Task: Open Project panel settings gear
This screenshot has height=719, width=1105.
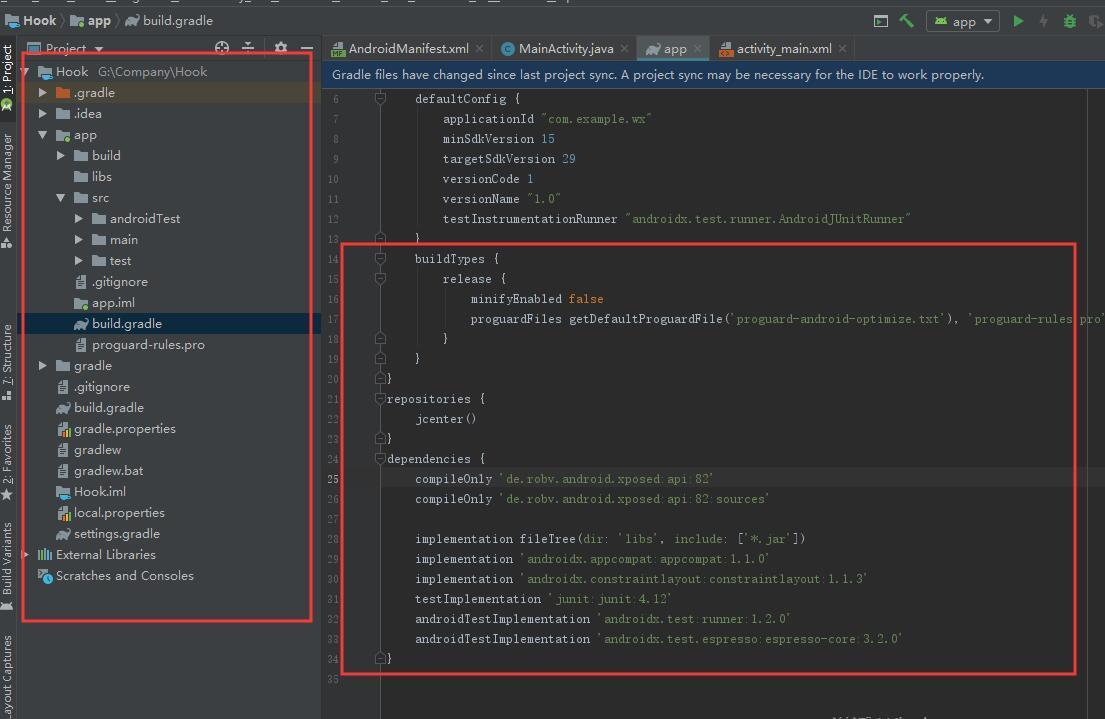Action: pos(280,48)
